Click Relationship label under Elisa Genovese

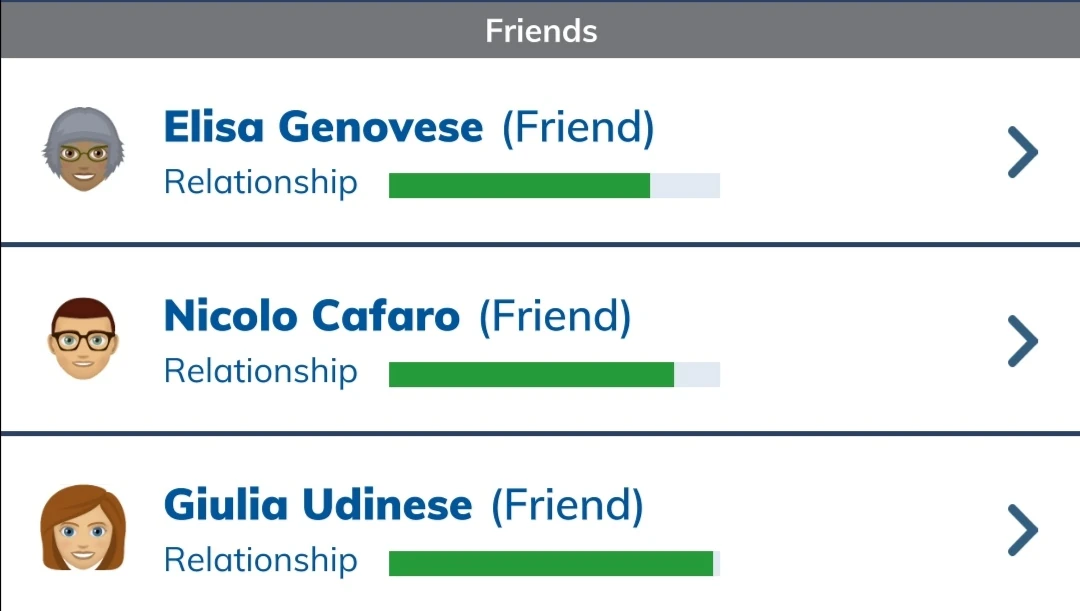tap(260, 183)
